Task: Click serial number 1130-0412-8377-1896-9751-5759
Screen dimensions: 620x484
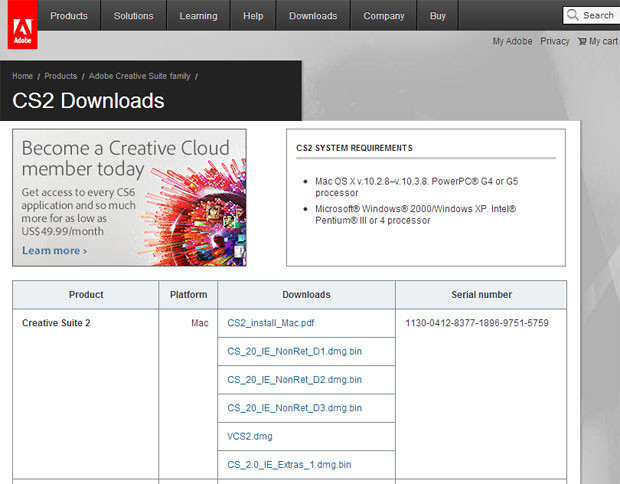Action: [x=477, y=323]
